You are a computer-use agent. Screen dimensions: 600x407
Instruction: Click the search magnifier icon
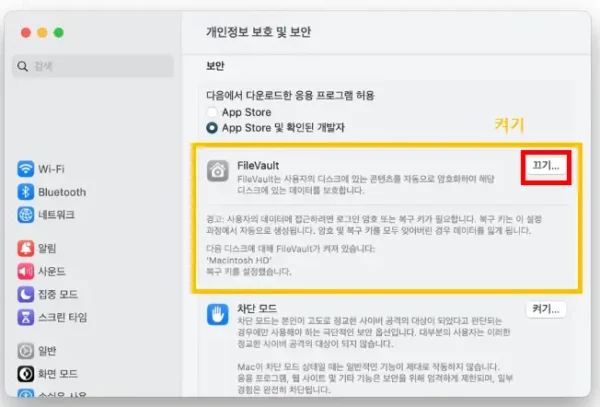pyautogui.click(x=23, y=66)
